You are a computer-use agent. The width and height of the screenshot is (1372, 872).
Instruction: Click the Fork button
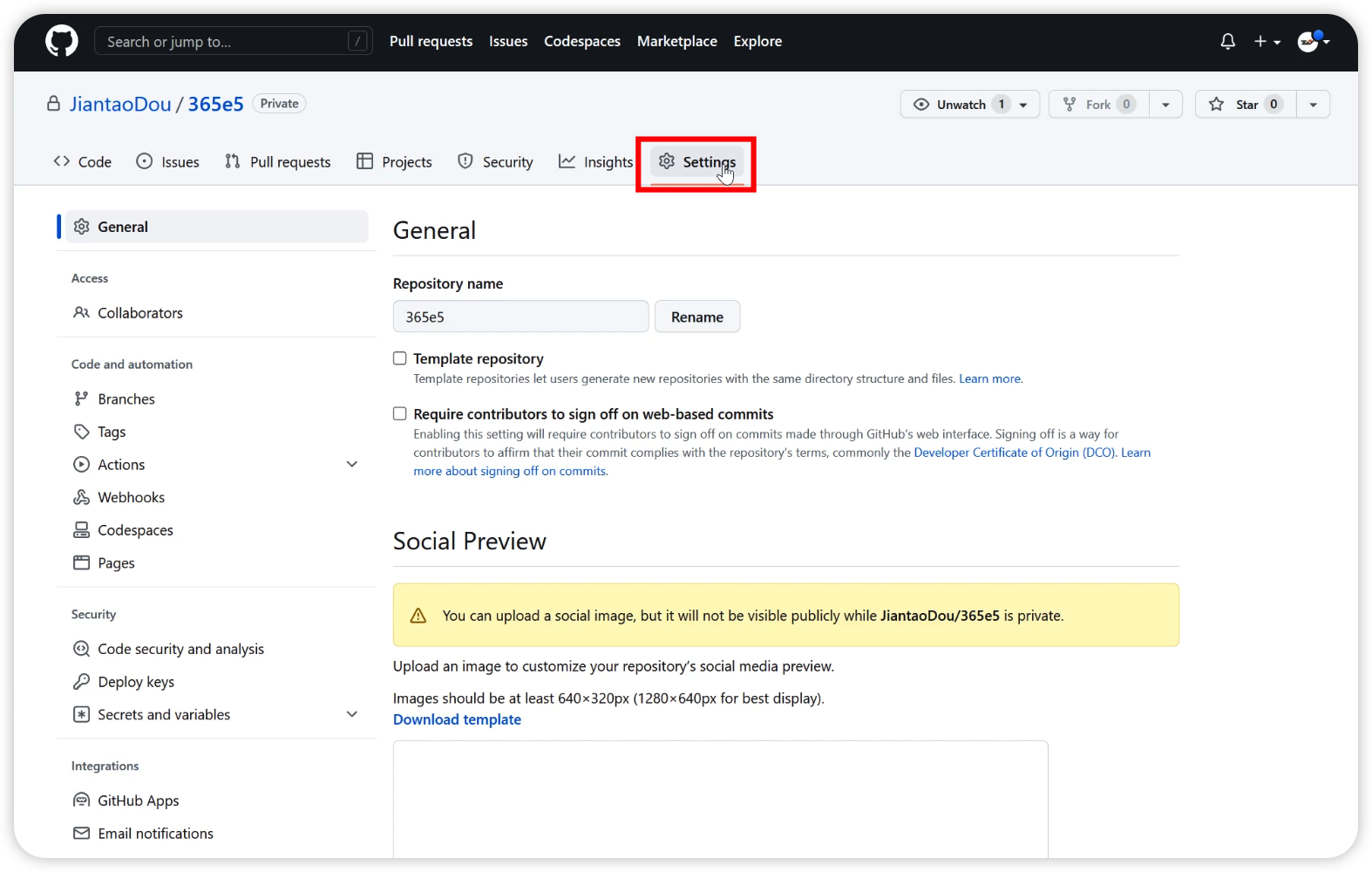(x=1099, y=104)
